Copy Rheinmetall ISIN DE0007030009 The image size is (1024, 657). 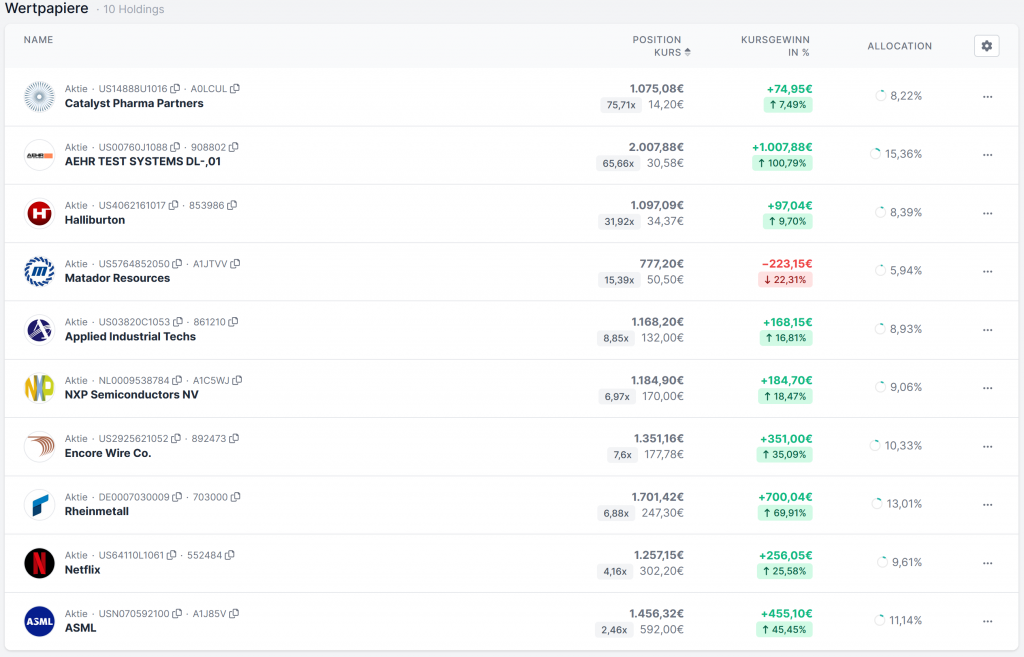point(177,497)
